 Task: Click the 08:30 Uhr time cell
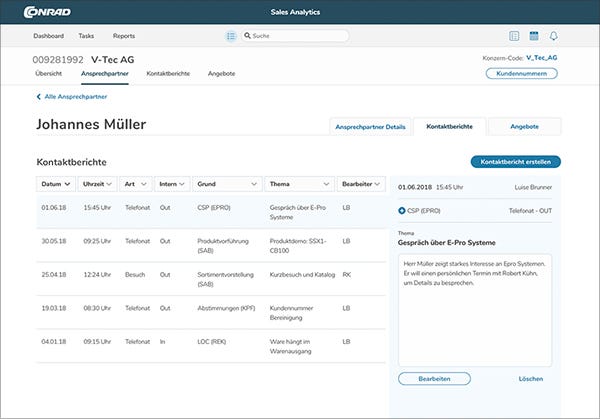coord(97,308)
